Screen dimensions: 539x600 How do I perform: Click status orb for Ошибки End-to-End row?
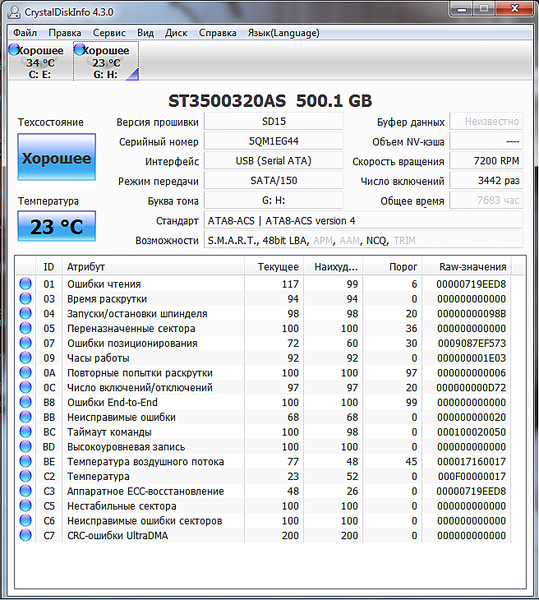click(26, 402)
